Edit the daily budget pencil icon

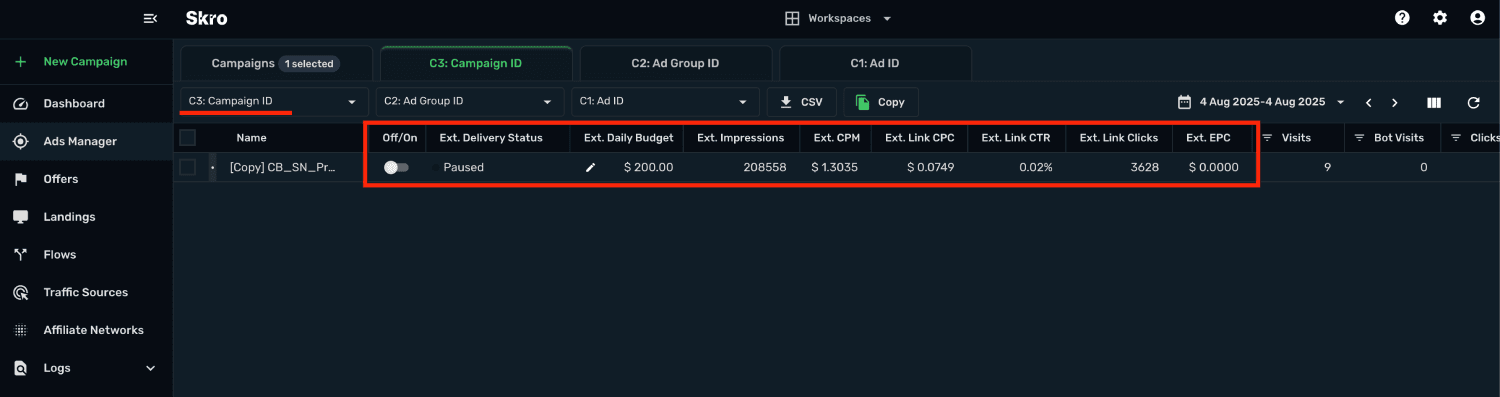(590, 167)
